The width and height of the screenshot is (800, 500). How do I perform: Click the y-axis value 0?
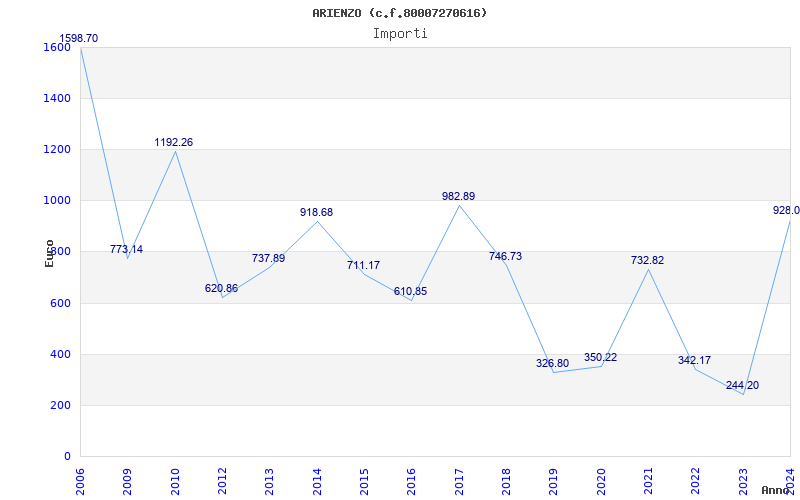point(68,457)
